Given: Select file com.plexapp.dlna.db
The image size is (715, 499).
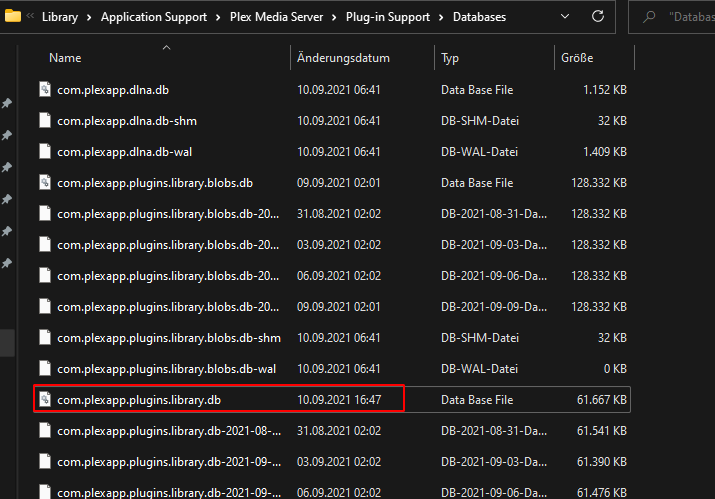Looking at the screenshot, I should (x=113, y=90).
